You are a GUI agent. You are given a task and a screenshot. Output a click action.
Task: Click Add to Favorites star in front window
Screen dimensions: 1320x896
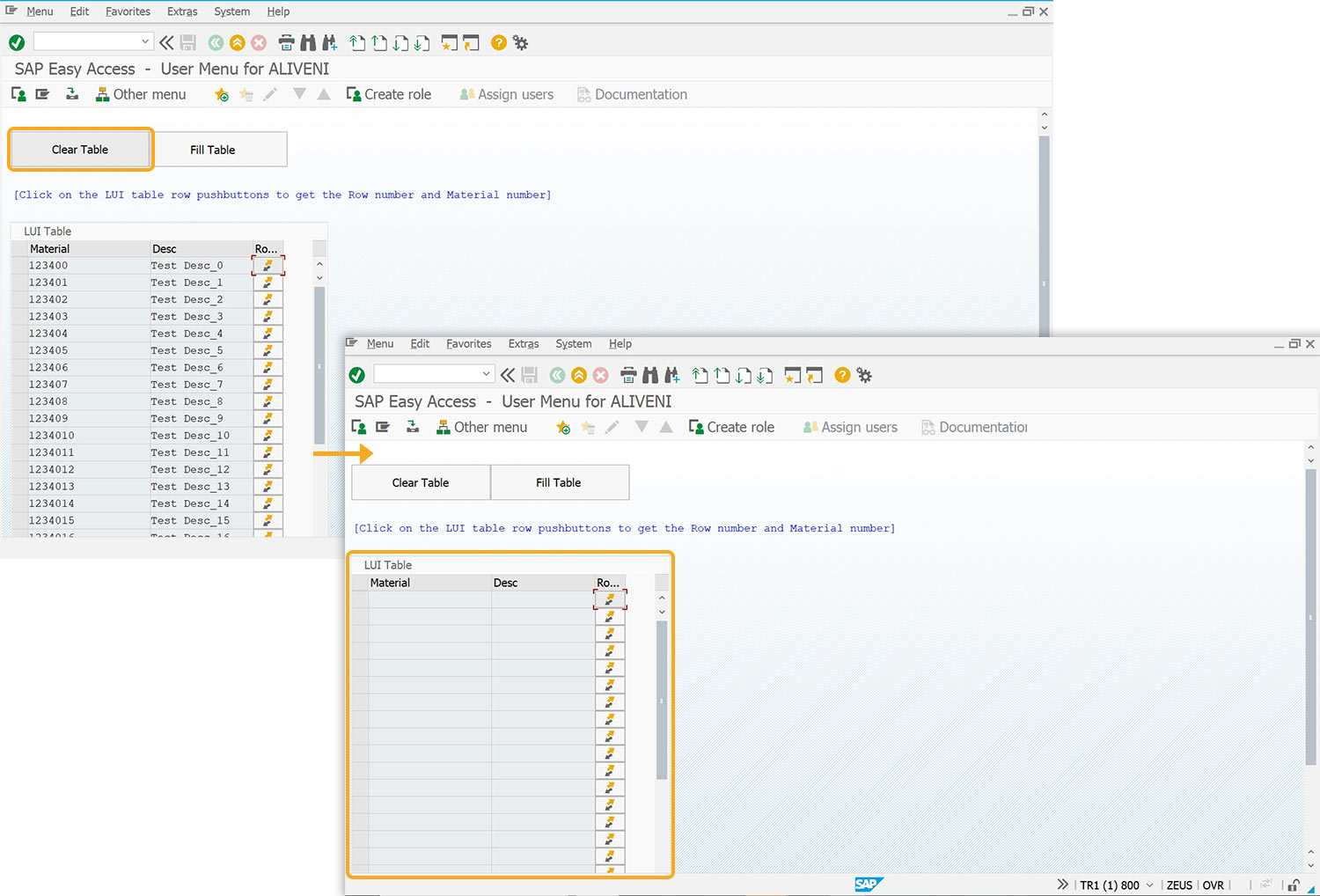pyautogui.click(x=563, y=427)
